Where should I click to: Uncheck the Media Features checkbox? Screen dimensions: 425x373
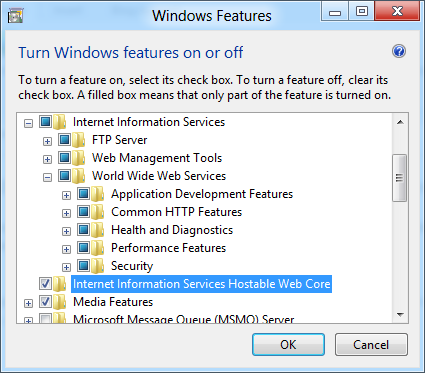pos(45,302)
